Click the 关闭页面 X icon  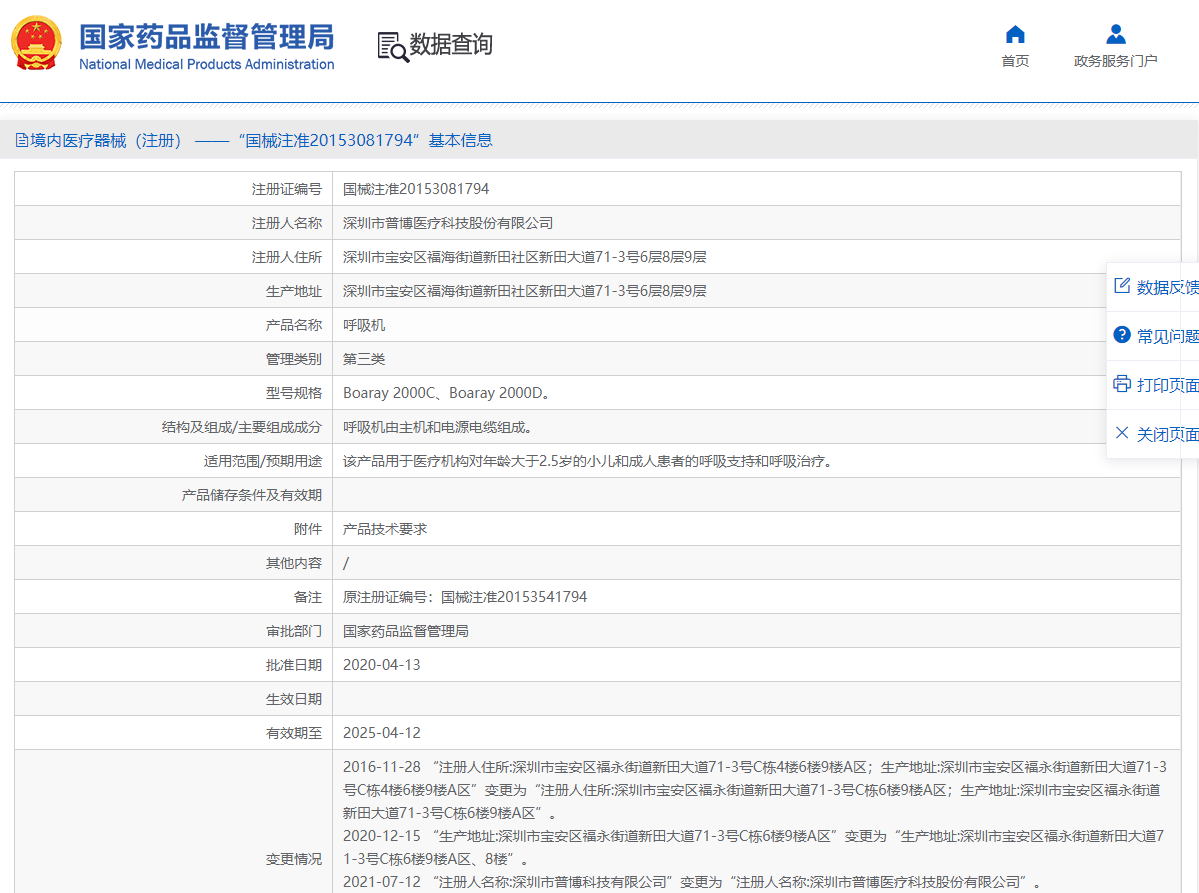(x=1122, y=433)
